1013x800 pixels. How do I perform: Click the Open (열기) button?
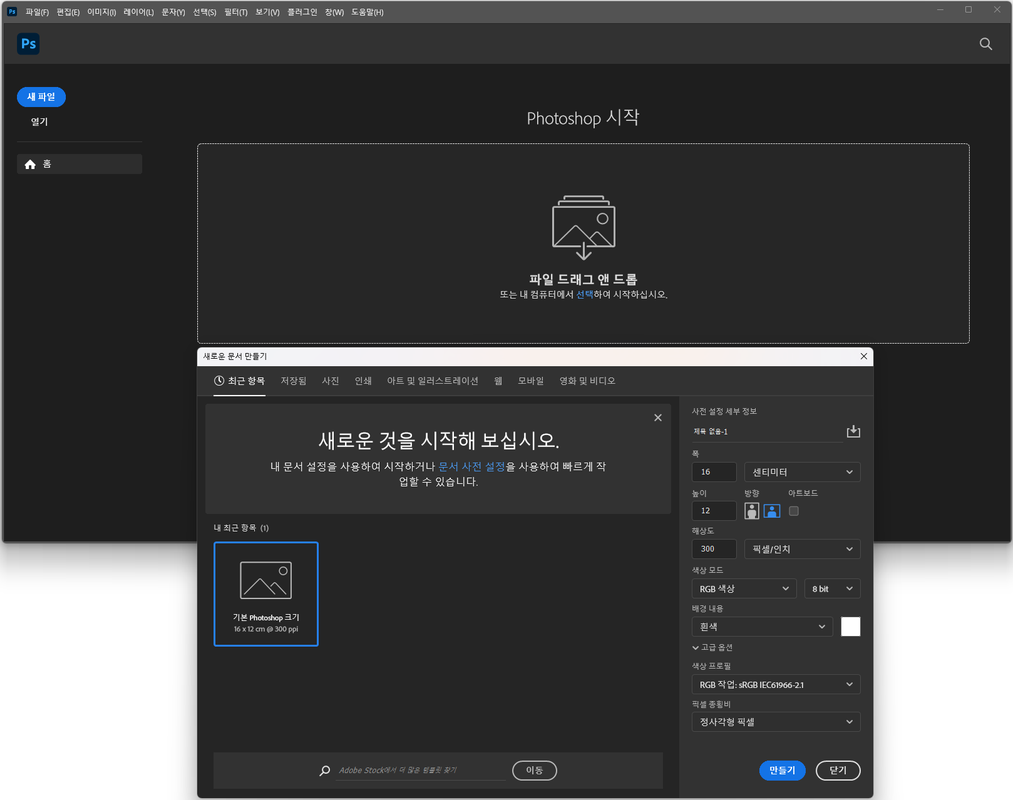coord(39,121)
